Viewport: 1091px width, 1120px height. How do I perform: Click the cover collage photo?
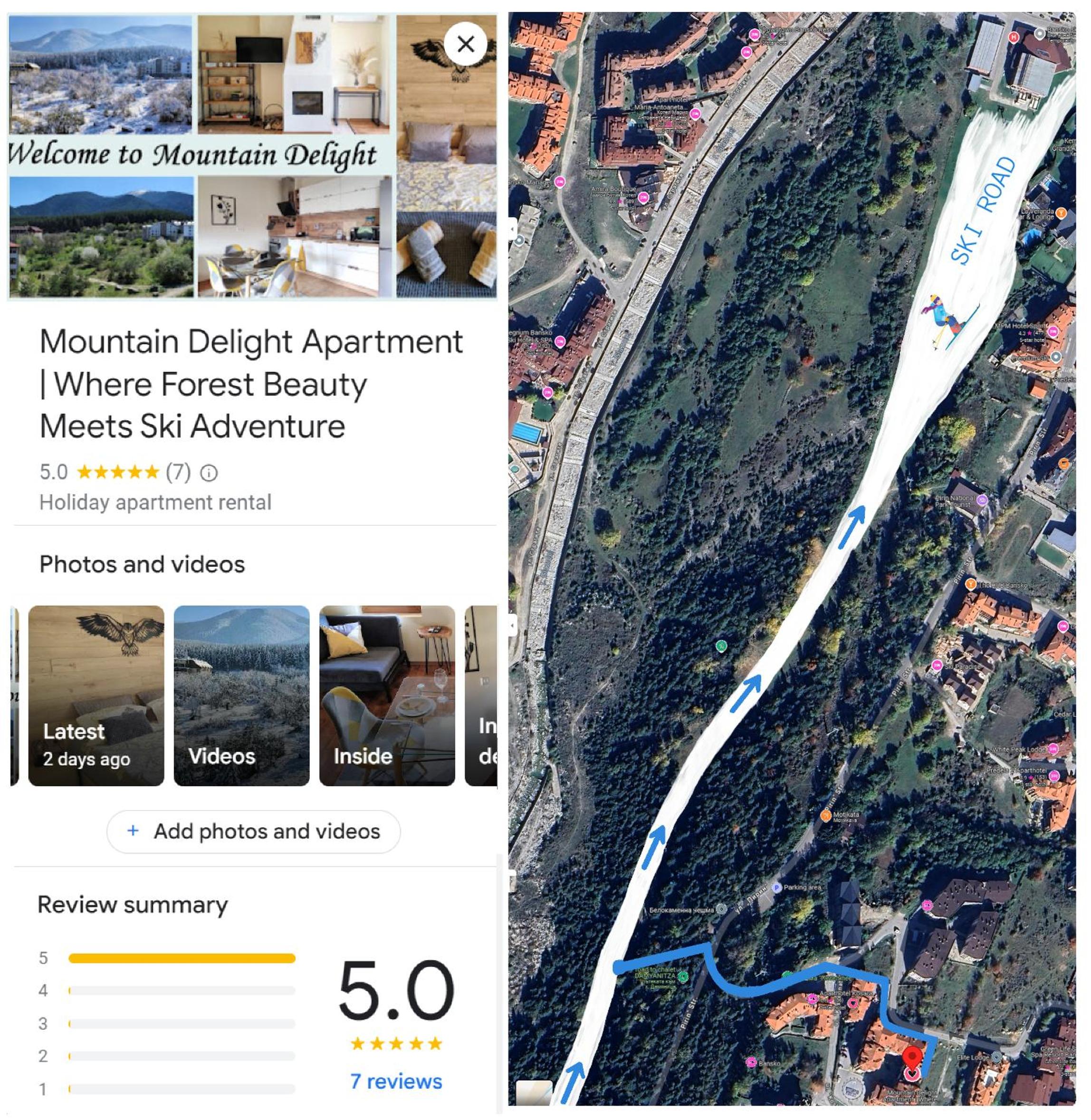[x=252, y=156]
